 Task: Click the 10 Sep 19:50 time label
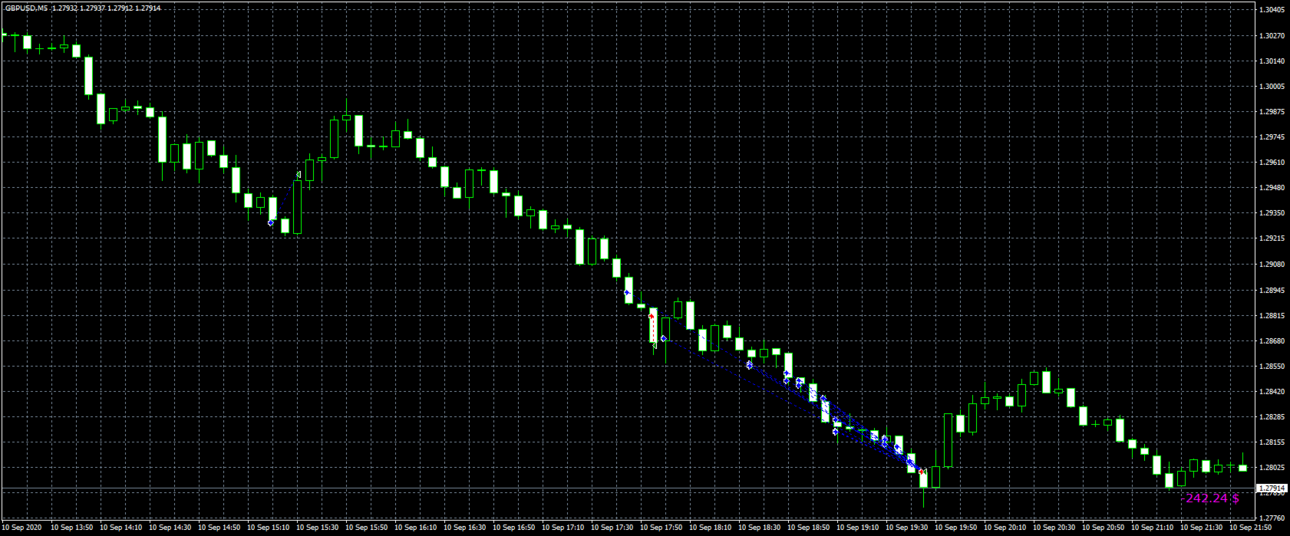click(x=955, y=527)
